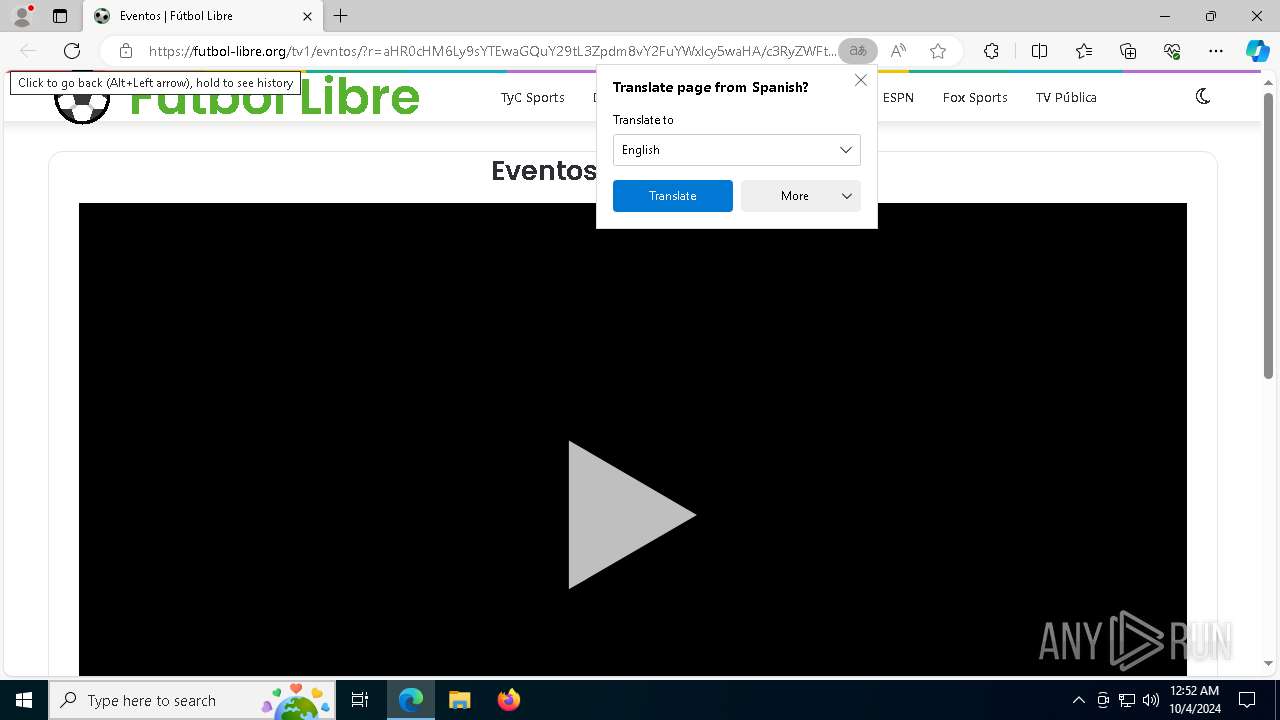Open the tab actions menu icon
1280x720 pixels.
pyautogui.click(x=60, y=16)
